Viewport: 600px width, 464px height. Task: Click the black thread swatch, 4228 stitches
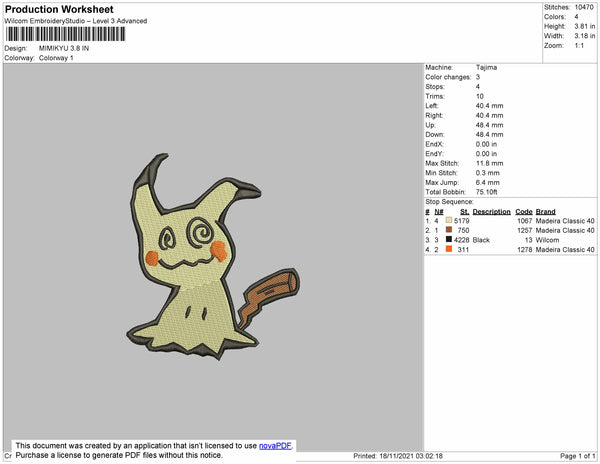click(449, 240)
